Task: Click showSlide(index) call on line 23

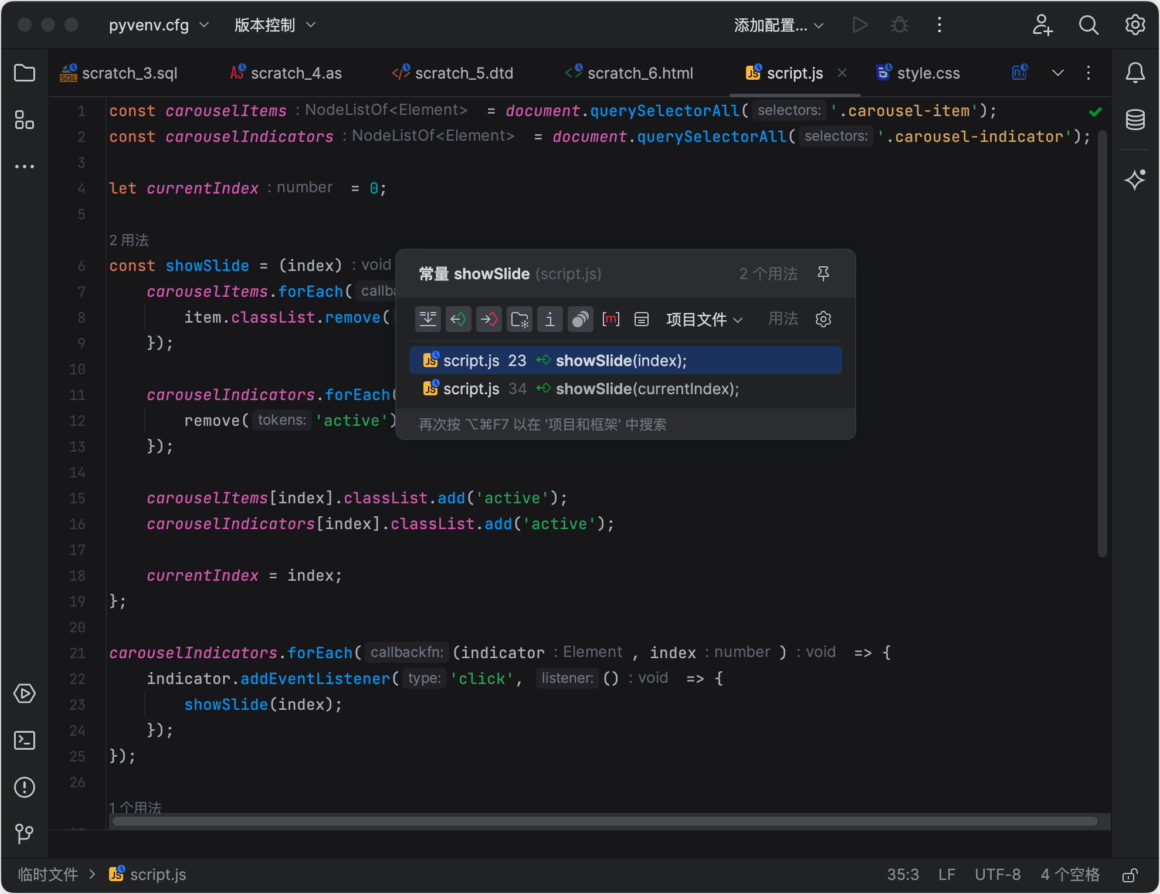Action: [x=263, y=705]
